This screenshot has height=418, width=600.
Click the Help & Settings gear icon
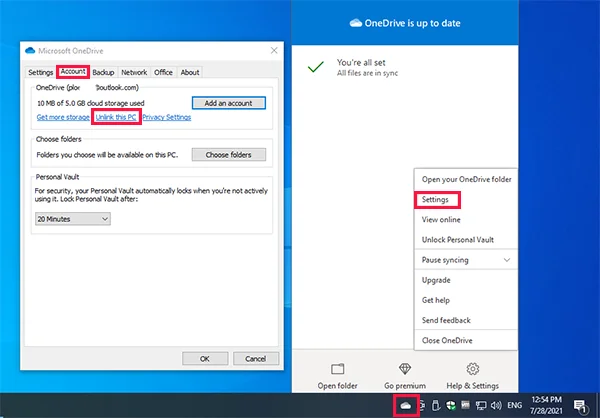[x=473, y=369]
